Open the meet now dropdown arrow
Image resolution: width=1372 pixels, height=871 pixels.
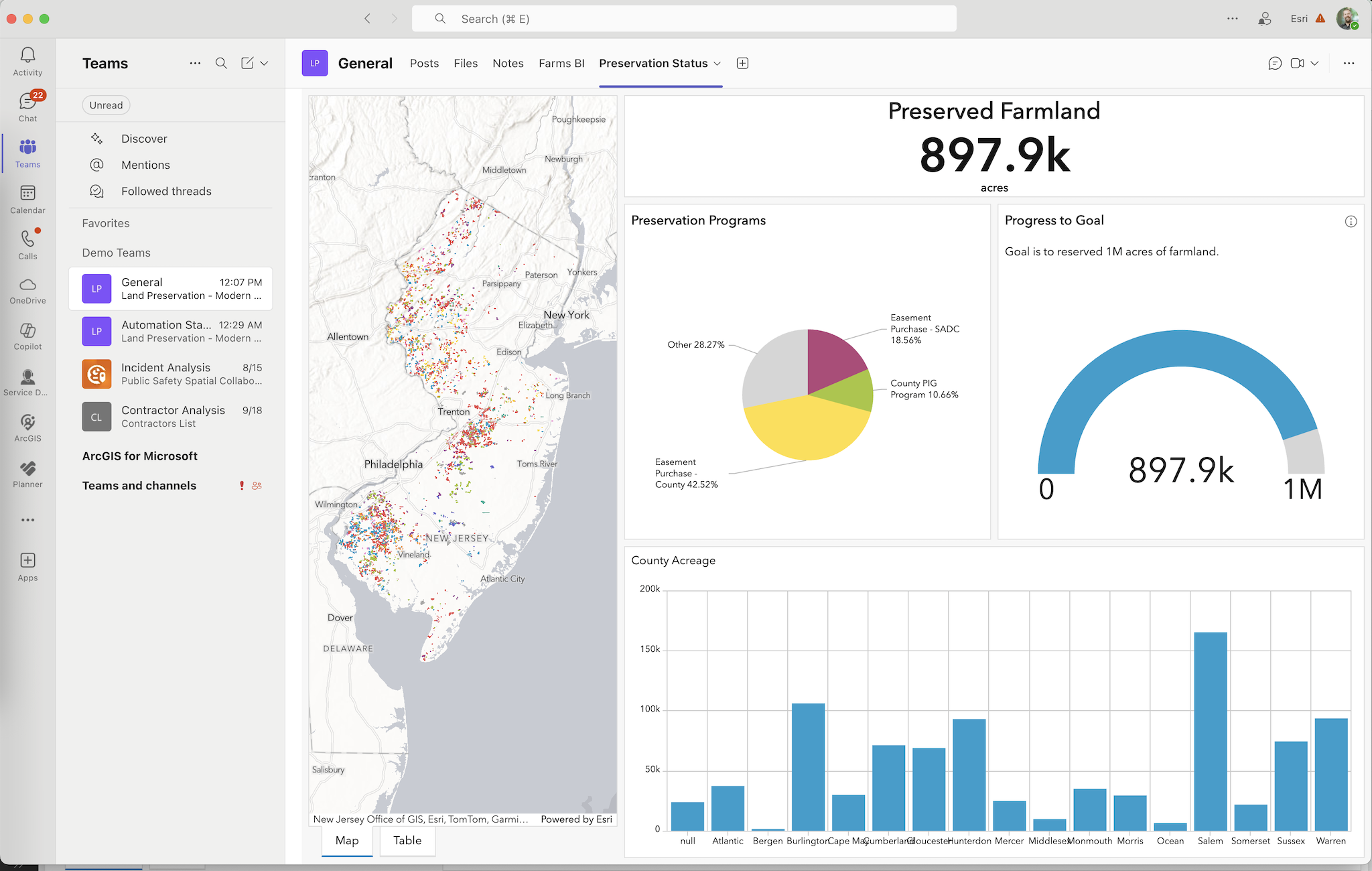coord(1315,63)
